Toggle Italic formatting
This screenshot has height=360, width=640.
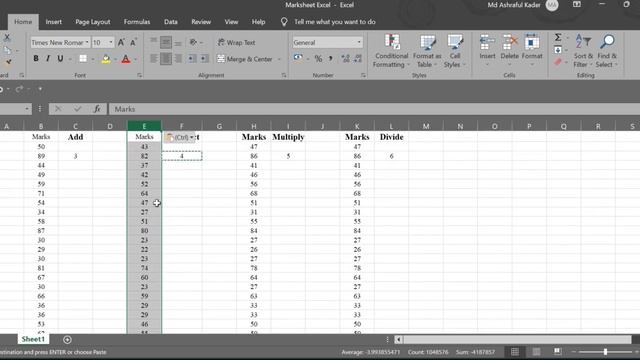click(x=48, y=59)
